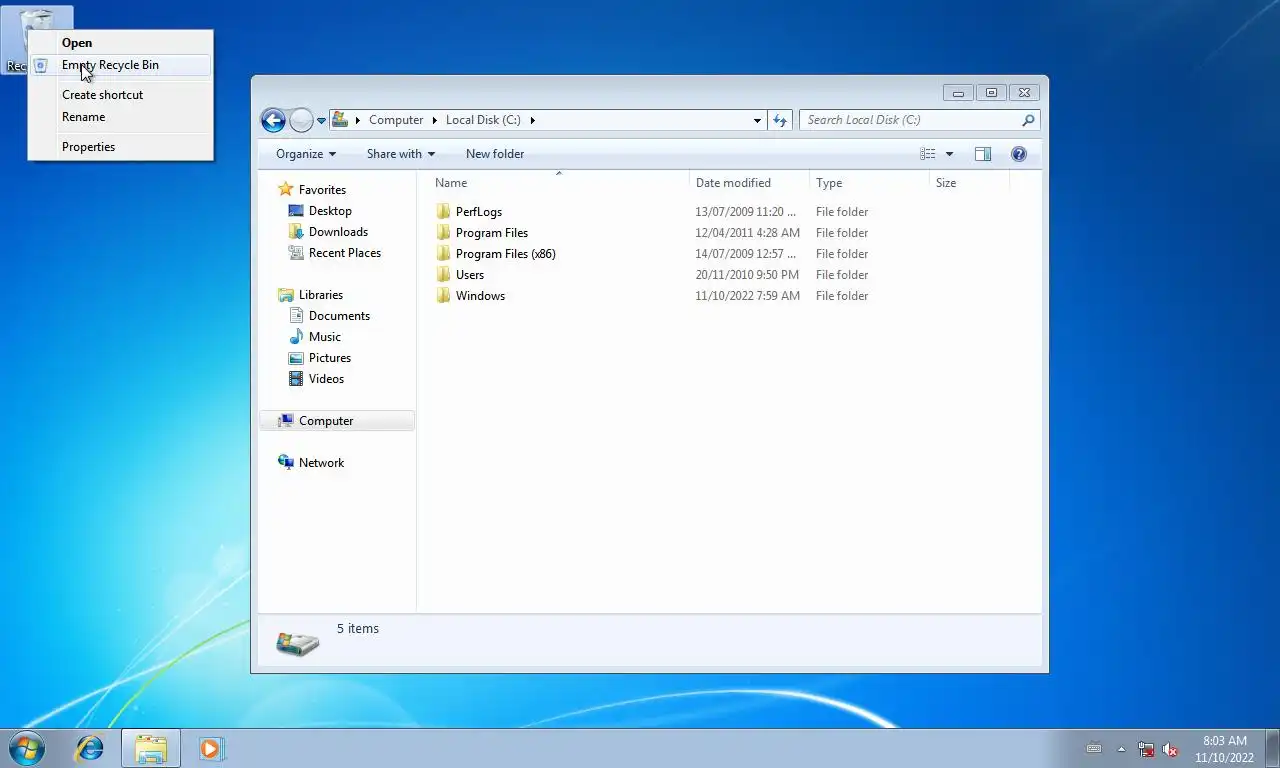Select the PerfLogs folder icon
This screenshot has width=1280, height=768.
pos(444,212)
